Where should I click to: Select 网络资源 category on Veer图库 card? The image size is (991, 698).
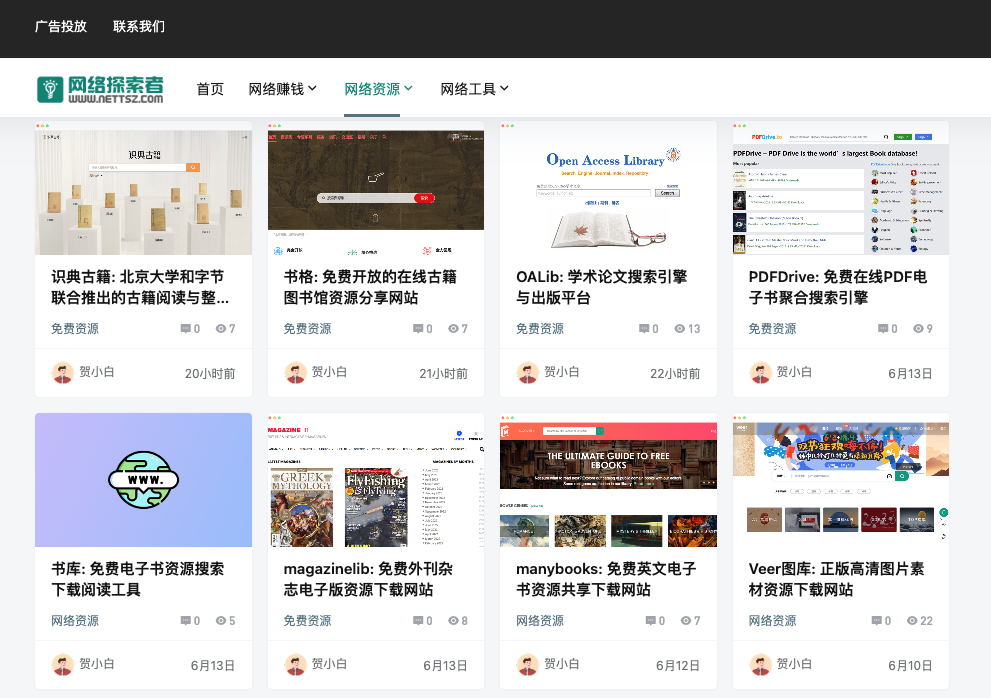point(773,621)
